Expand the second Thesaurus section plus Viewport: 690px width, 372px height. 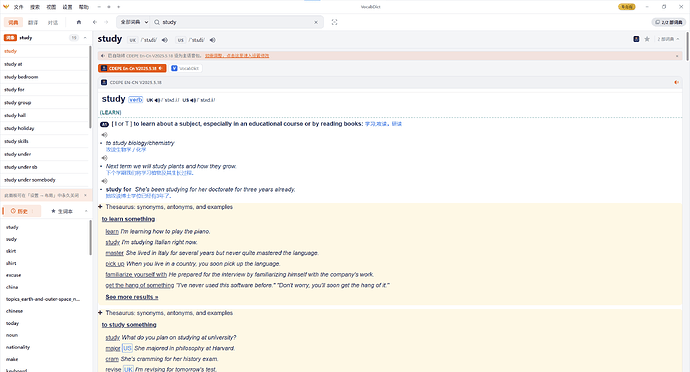click(100, 313)
